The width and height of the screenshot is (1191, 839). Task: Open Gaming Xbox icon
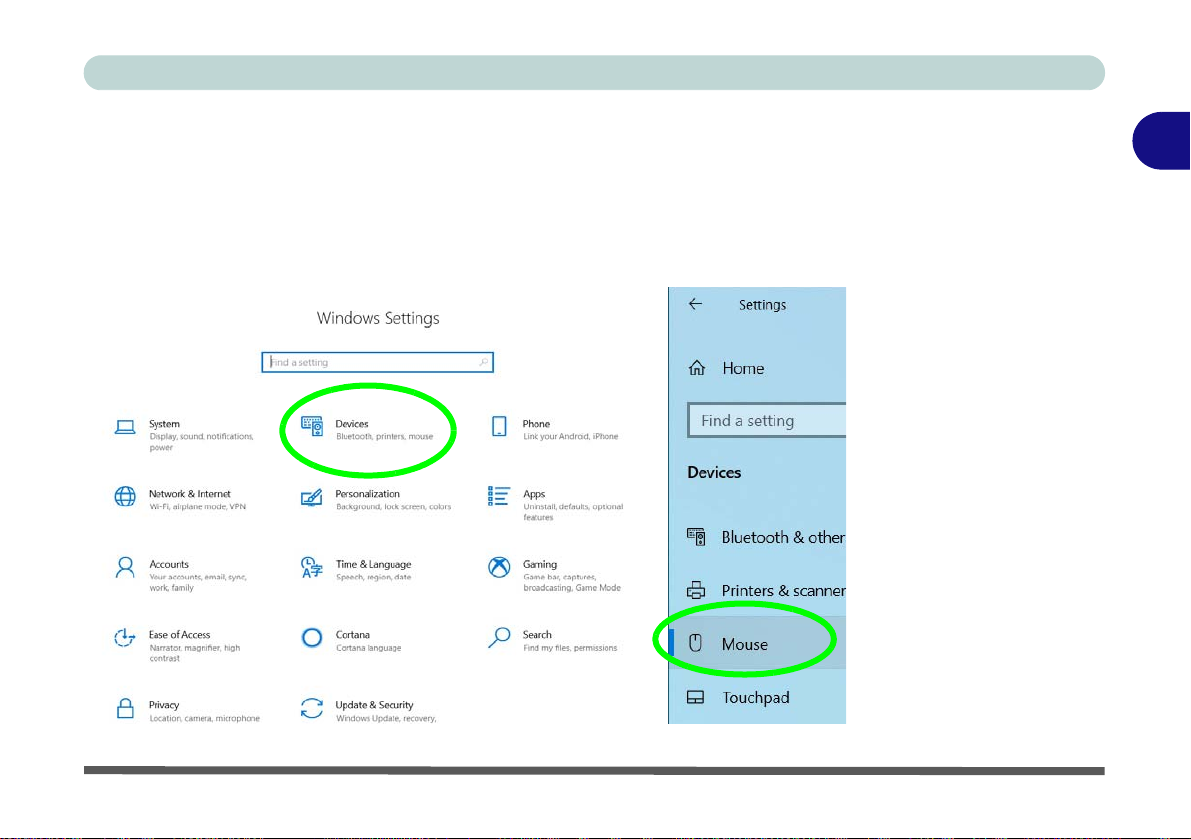(499, 567)
